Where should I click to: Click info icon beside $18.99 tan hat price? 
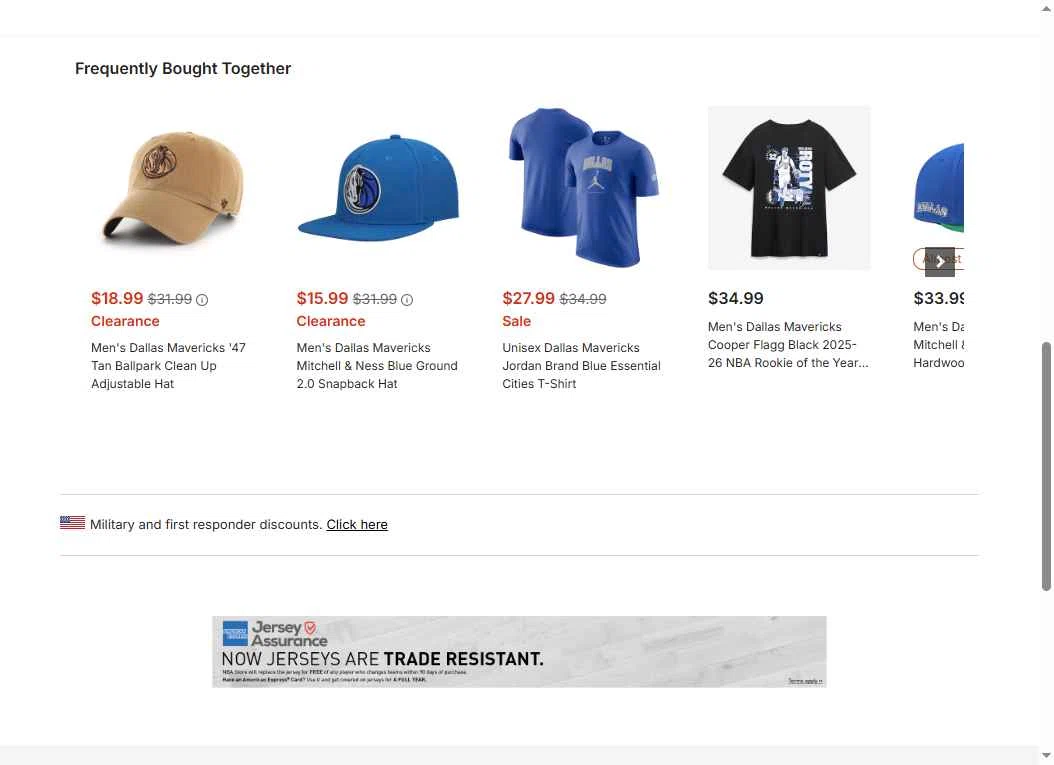click(x=202, y=300)
